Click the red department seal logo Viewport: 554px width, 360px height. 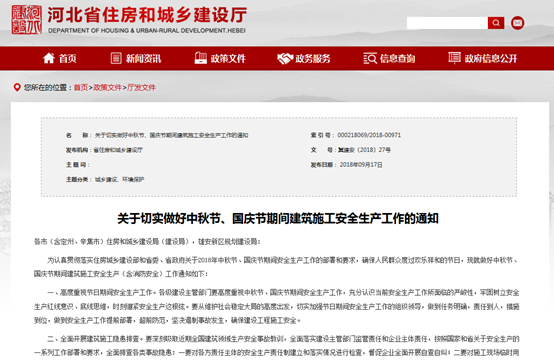click(x=26, y=20)
